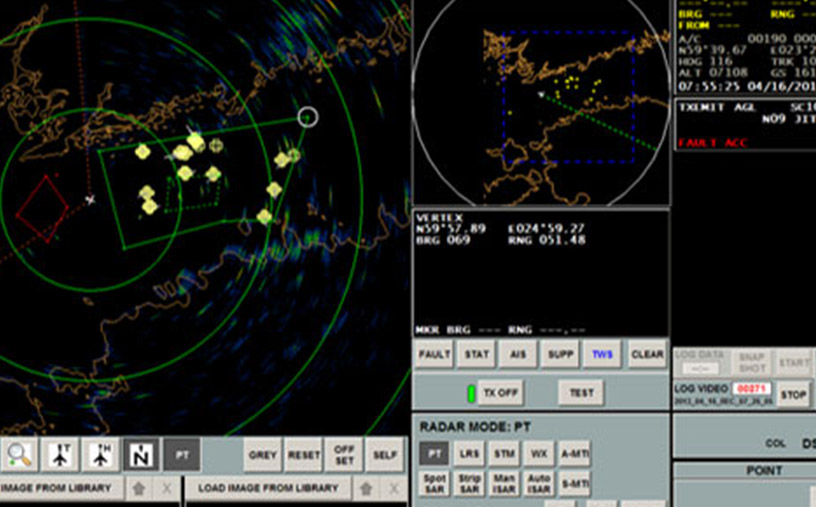The height and width of the screenshot is (507, 816).
Task: Run the radar TEST button
Action: [x=581, y=392]
